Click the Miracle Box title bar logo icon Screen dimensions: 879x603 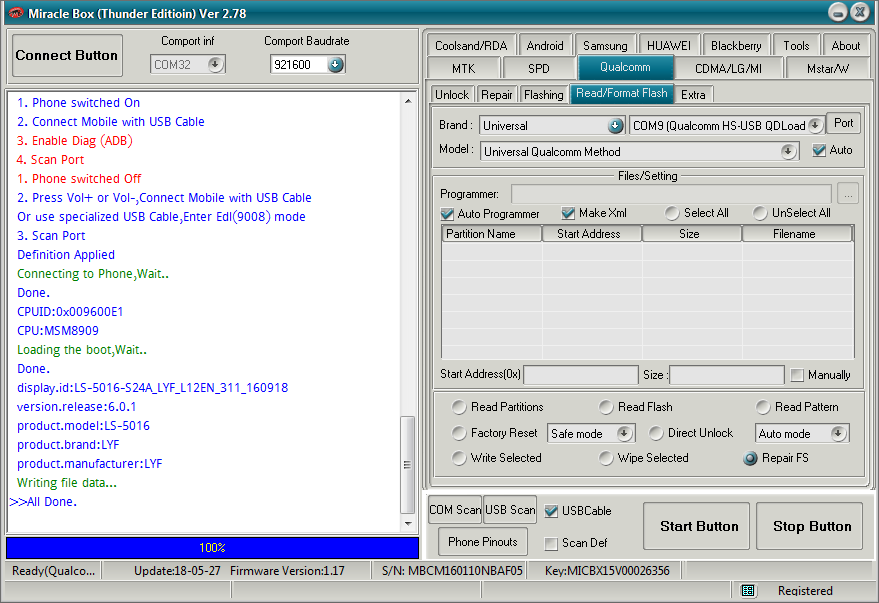(16, 13)
